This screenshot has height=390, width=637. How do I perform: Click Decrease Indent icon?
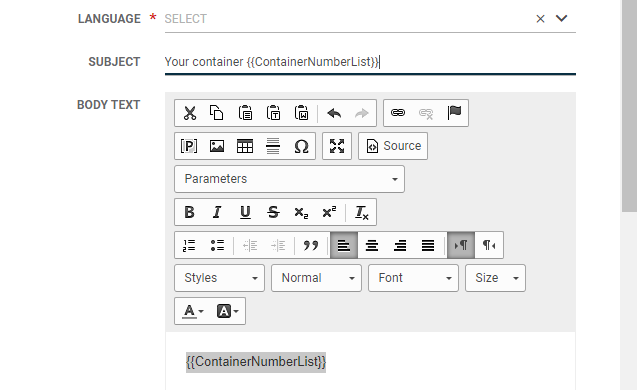[x=250, y=245]
